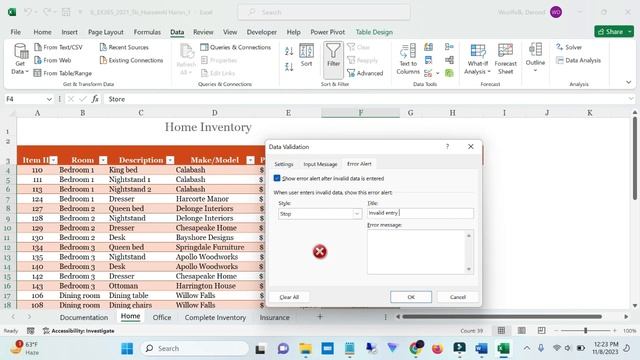Open the Sort dialog
The width and height of the screenshot is (640, 360).
[x=307, y=55]
